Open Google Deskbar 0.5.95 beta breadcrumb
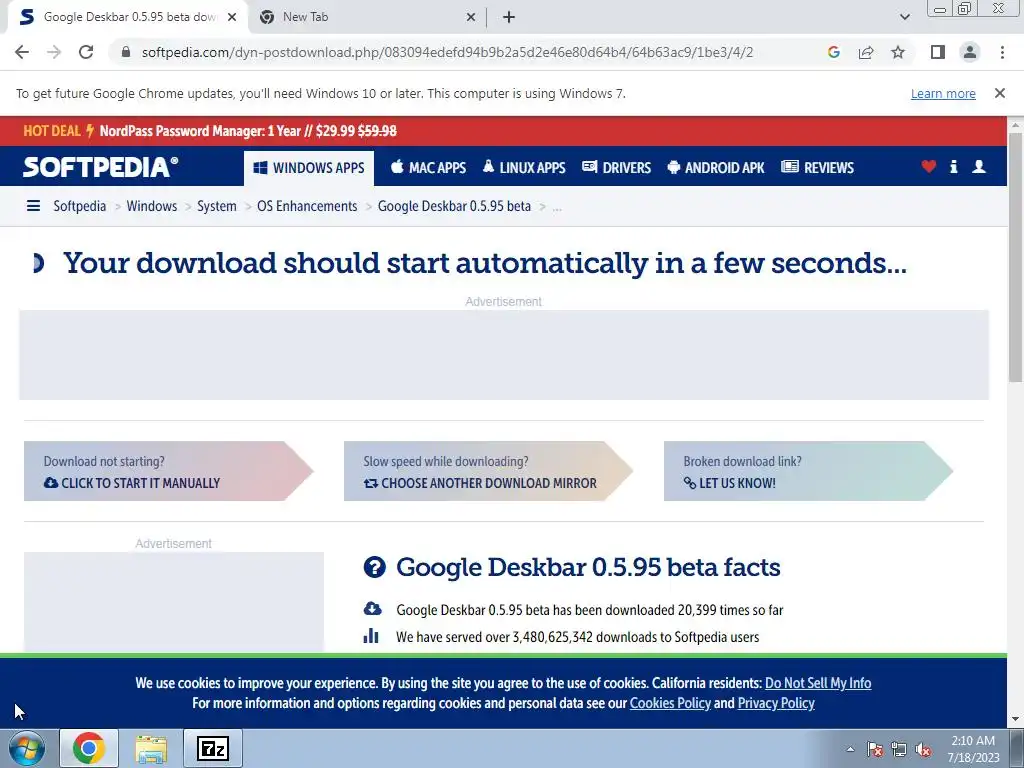The width and height of the screenshot is (1024, 768). click(454, 206)
